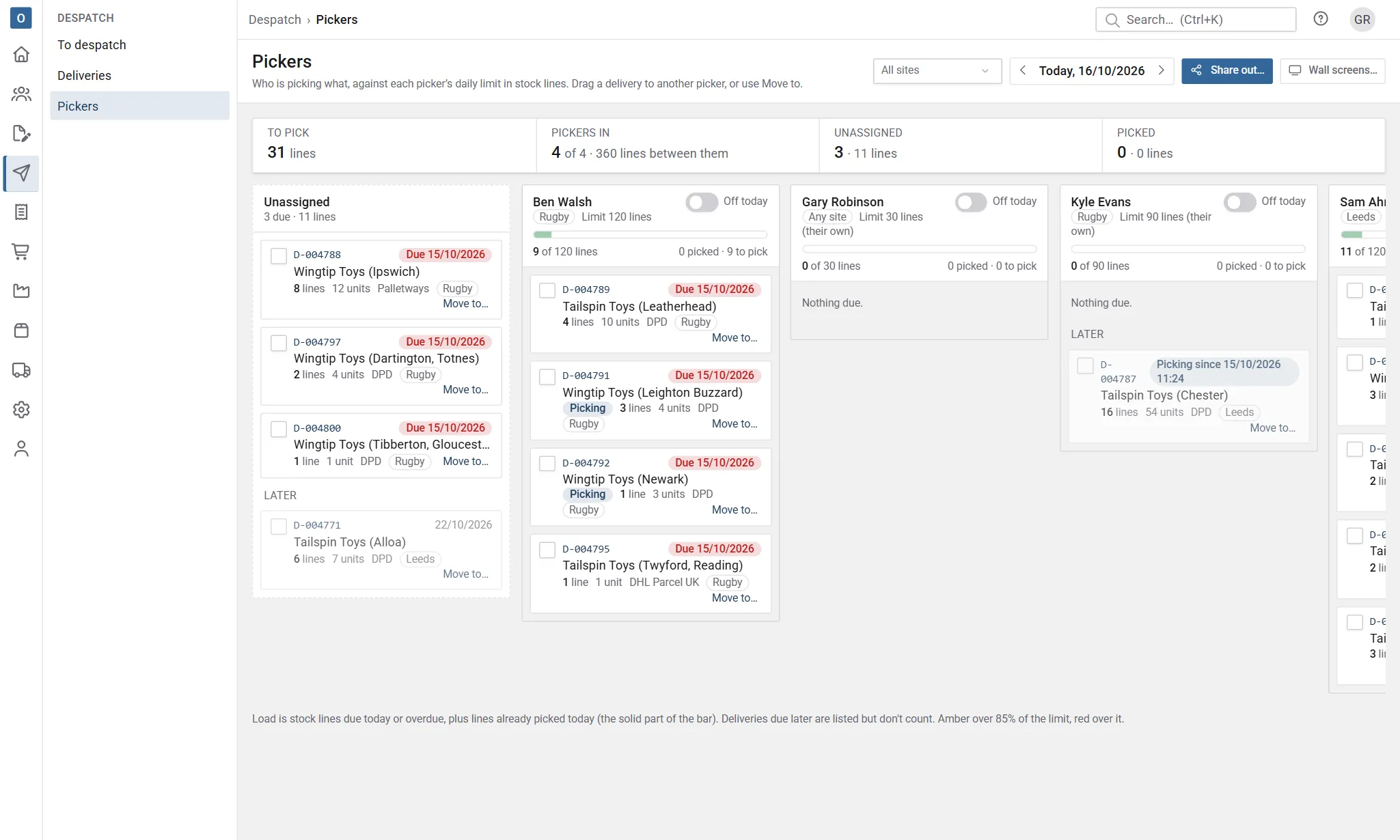1400x840 pixels.
Task: Tick checkbox for delivery D-004771
Action: [279, 526]
